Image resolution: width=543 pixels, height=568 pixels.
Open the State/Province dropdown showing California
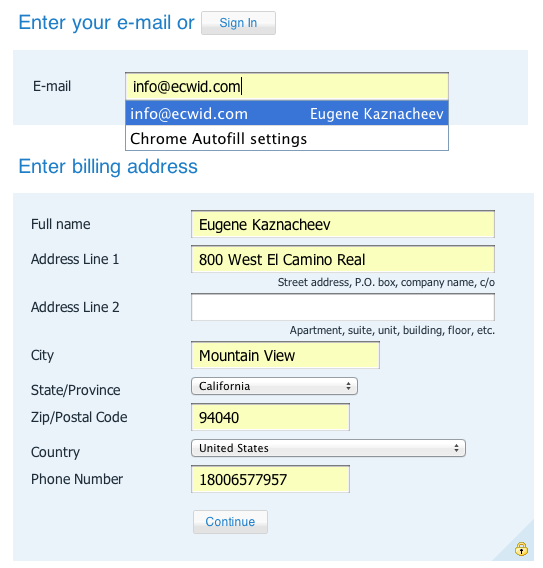point(274,386)
